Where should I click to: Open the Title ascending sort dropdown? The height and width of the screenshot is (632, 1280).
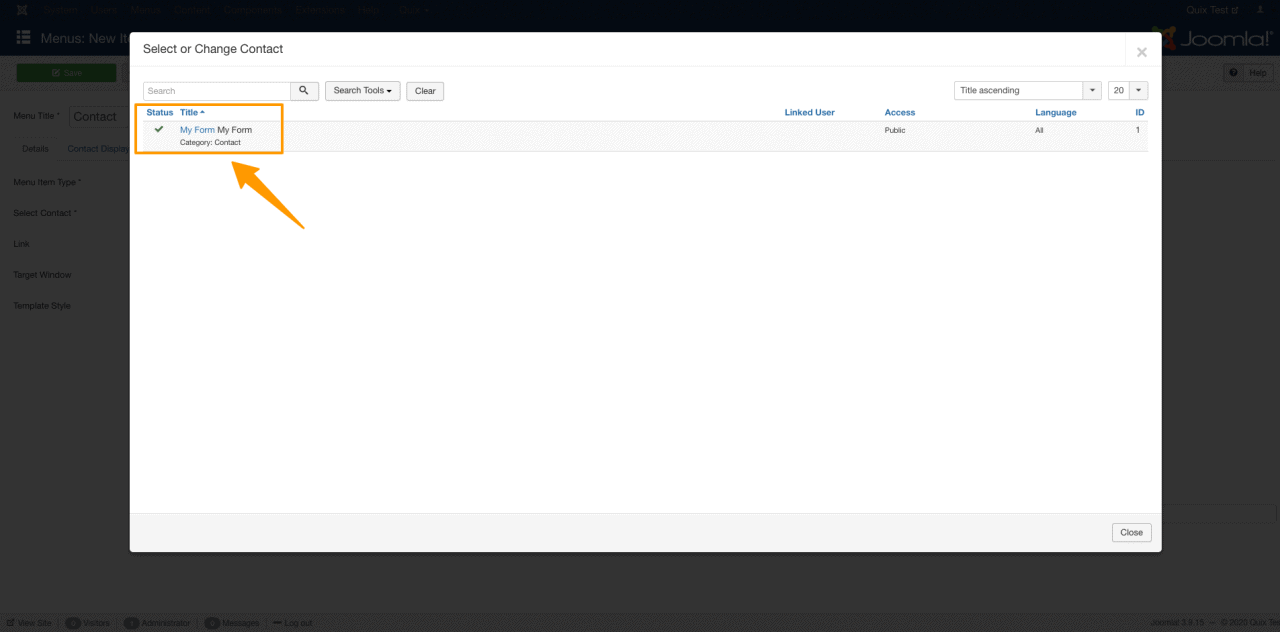[x=1028, y=91]
